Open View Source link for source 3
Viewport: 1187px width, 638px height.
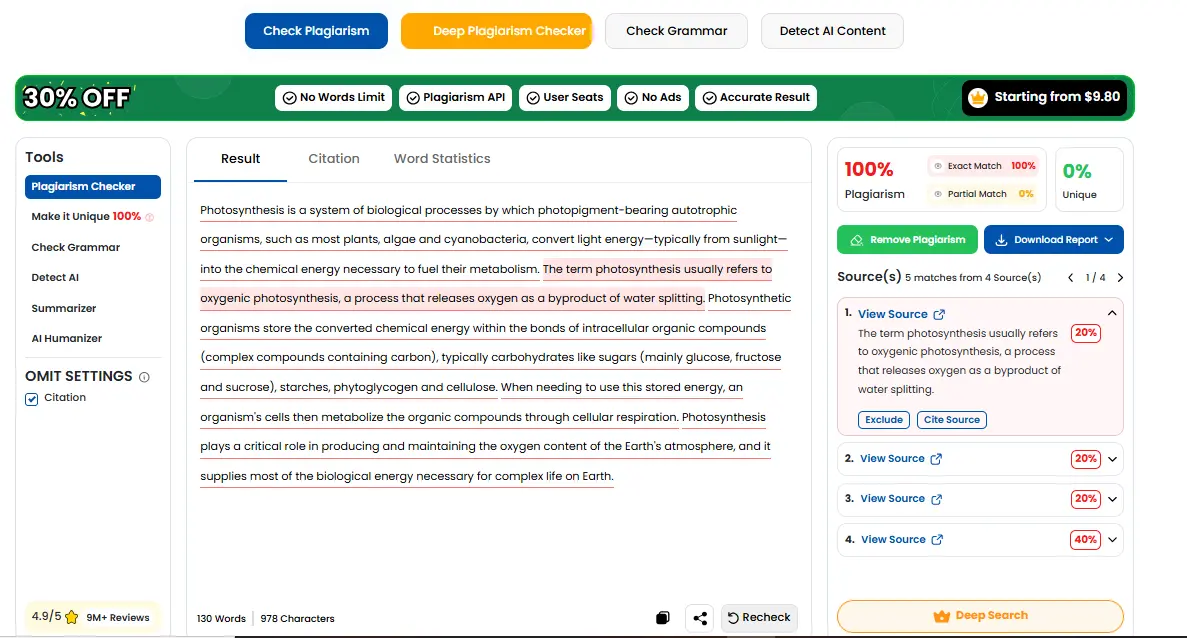click(893, 499)
